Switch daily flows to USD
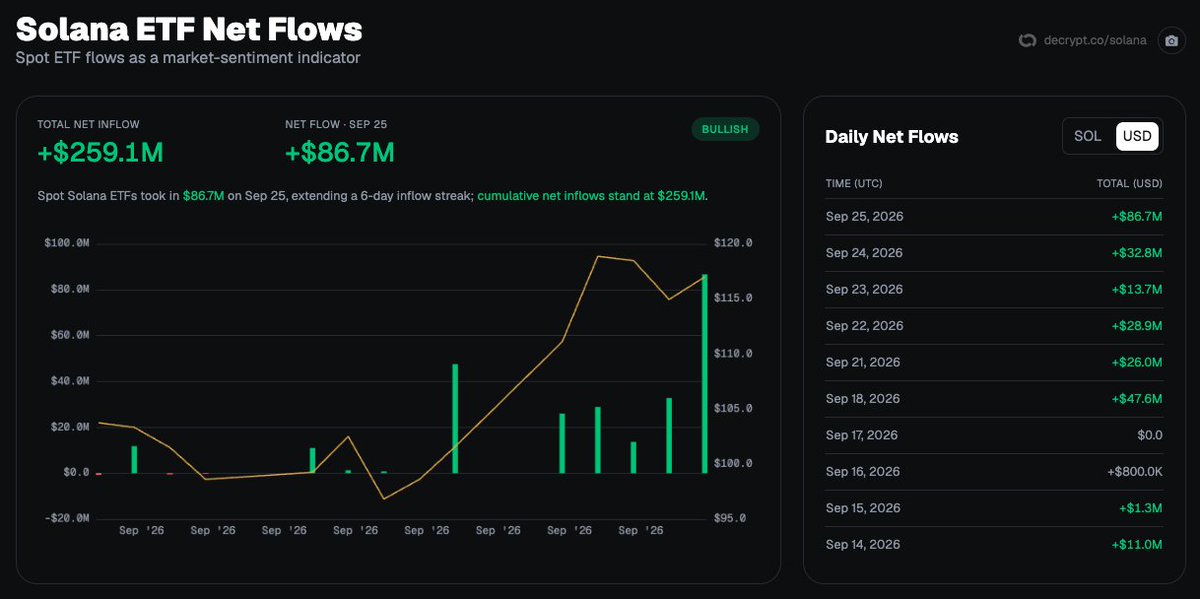1200x599 pixels. [x=1137, y=136]
